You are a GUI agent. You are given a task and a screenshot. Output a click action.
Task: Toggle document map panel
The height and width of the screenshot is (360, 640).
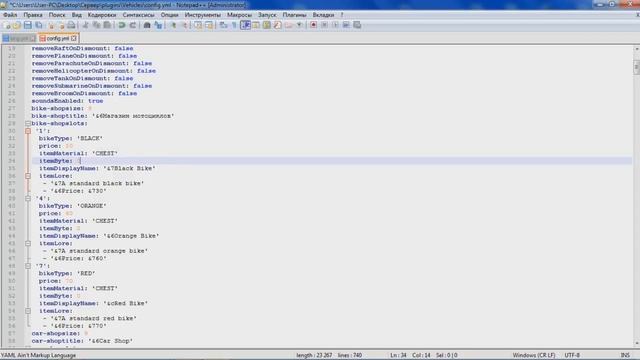pos(267,25)
